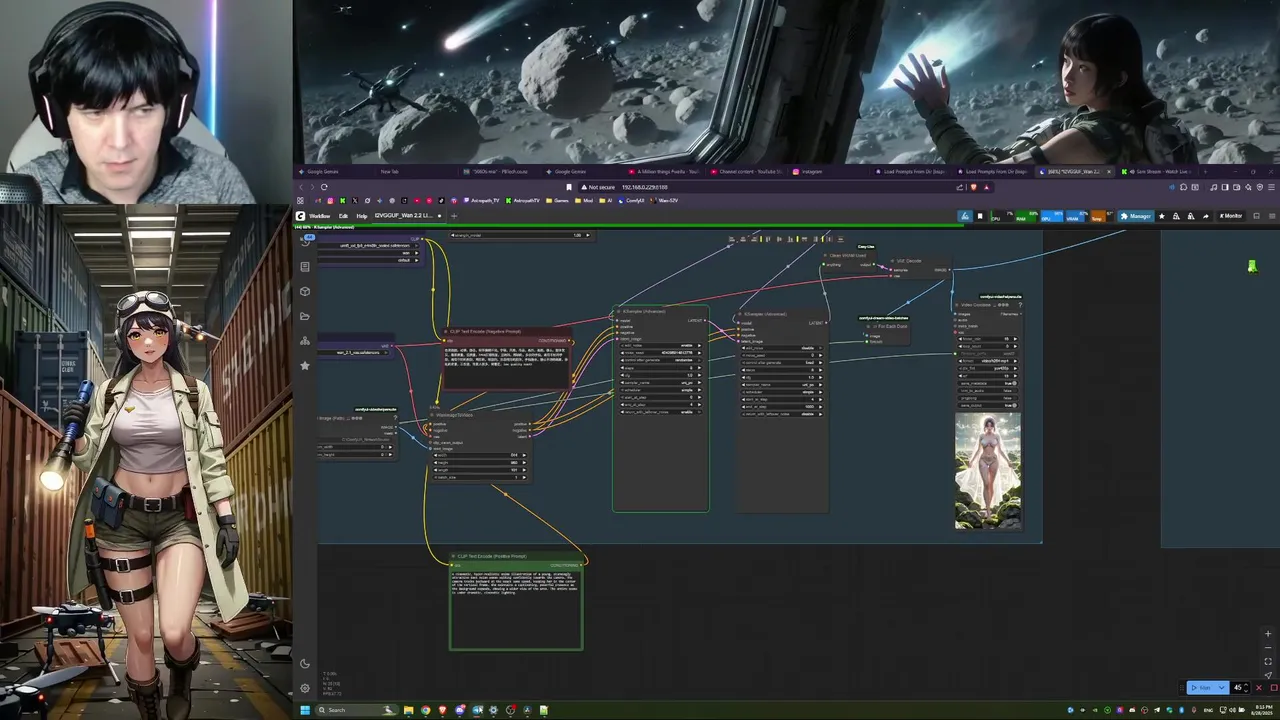Expand the Run button dropdown arrow
This screenshot has height=720, width=1280.
coord(1221,687)
